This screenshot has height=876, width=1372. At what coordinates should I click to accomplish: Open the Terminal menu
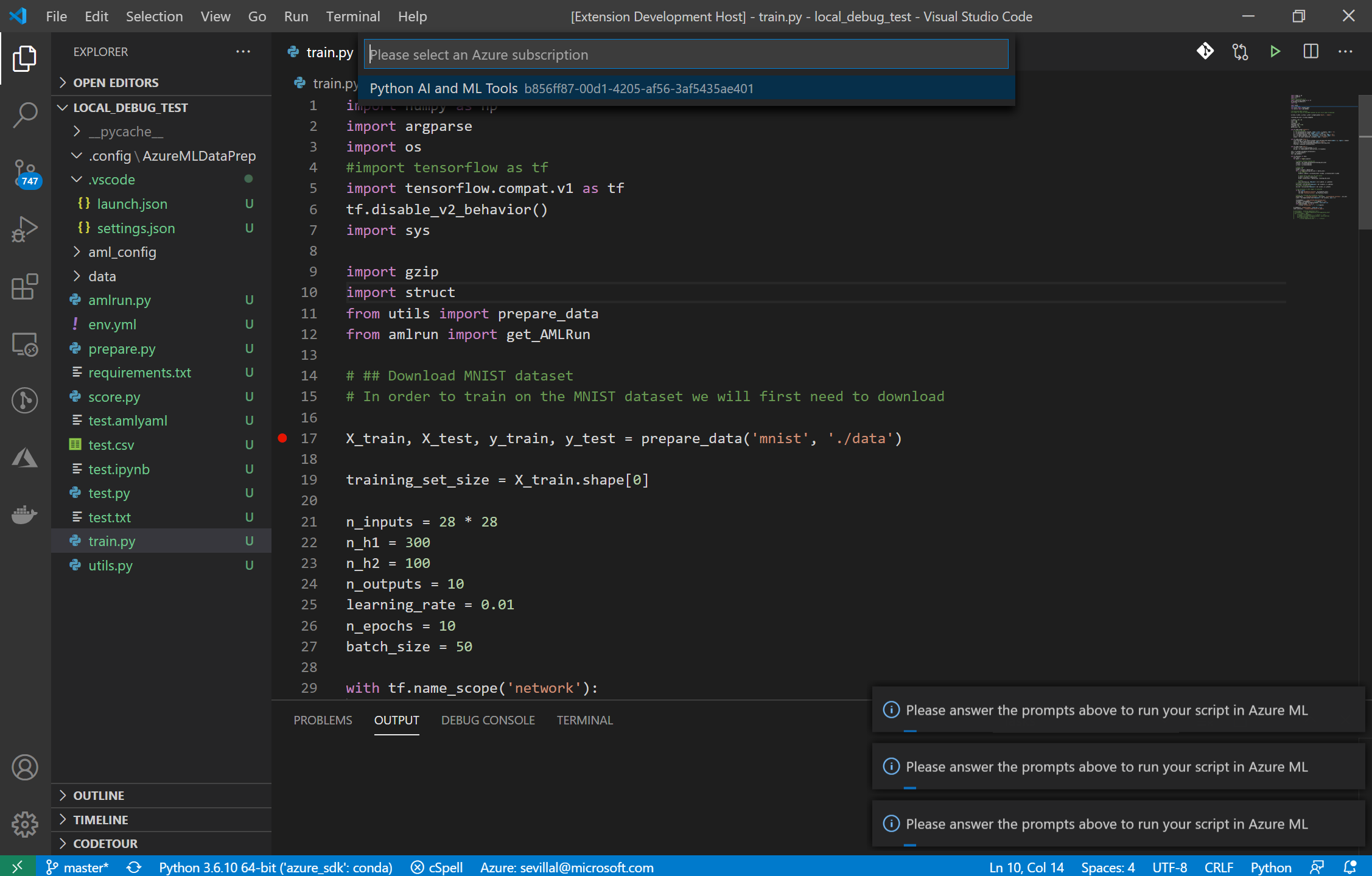[352, 16]
